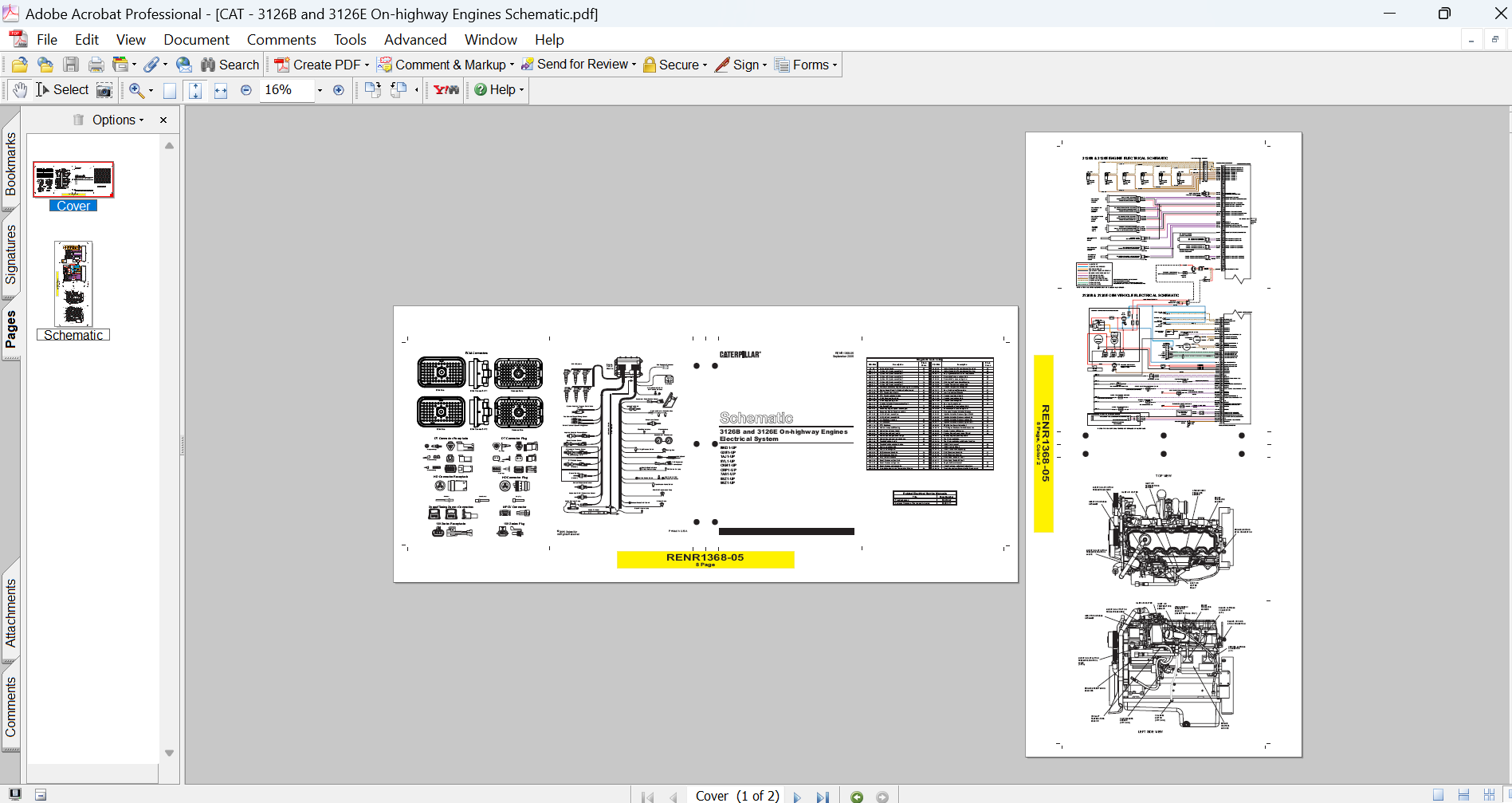This screenshot has width=1512, height=803.
Task: Go to the previous page arrow
Action: tap(674, 796)
